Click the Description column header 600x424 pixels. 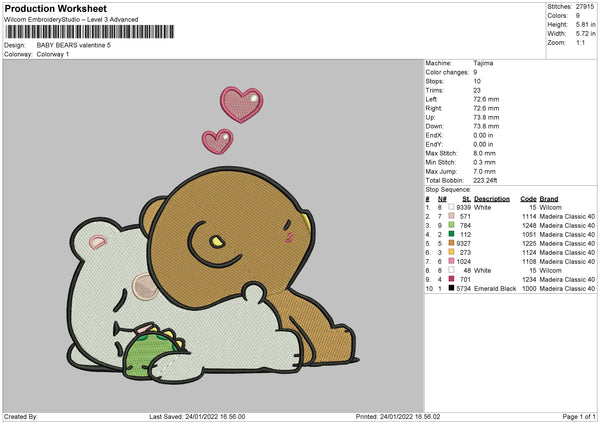coord(492,199)
